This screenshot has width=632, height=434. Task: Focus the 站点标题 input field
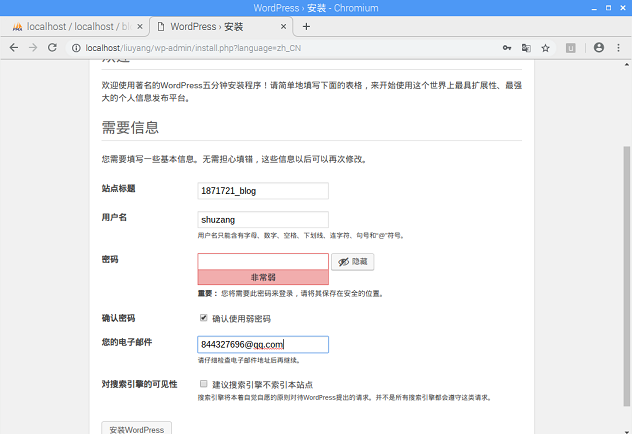tap(263, 191)
